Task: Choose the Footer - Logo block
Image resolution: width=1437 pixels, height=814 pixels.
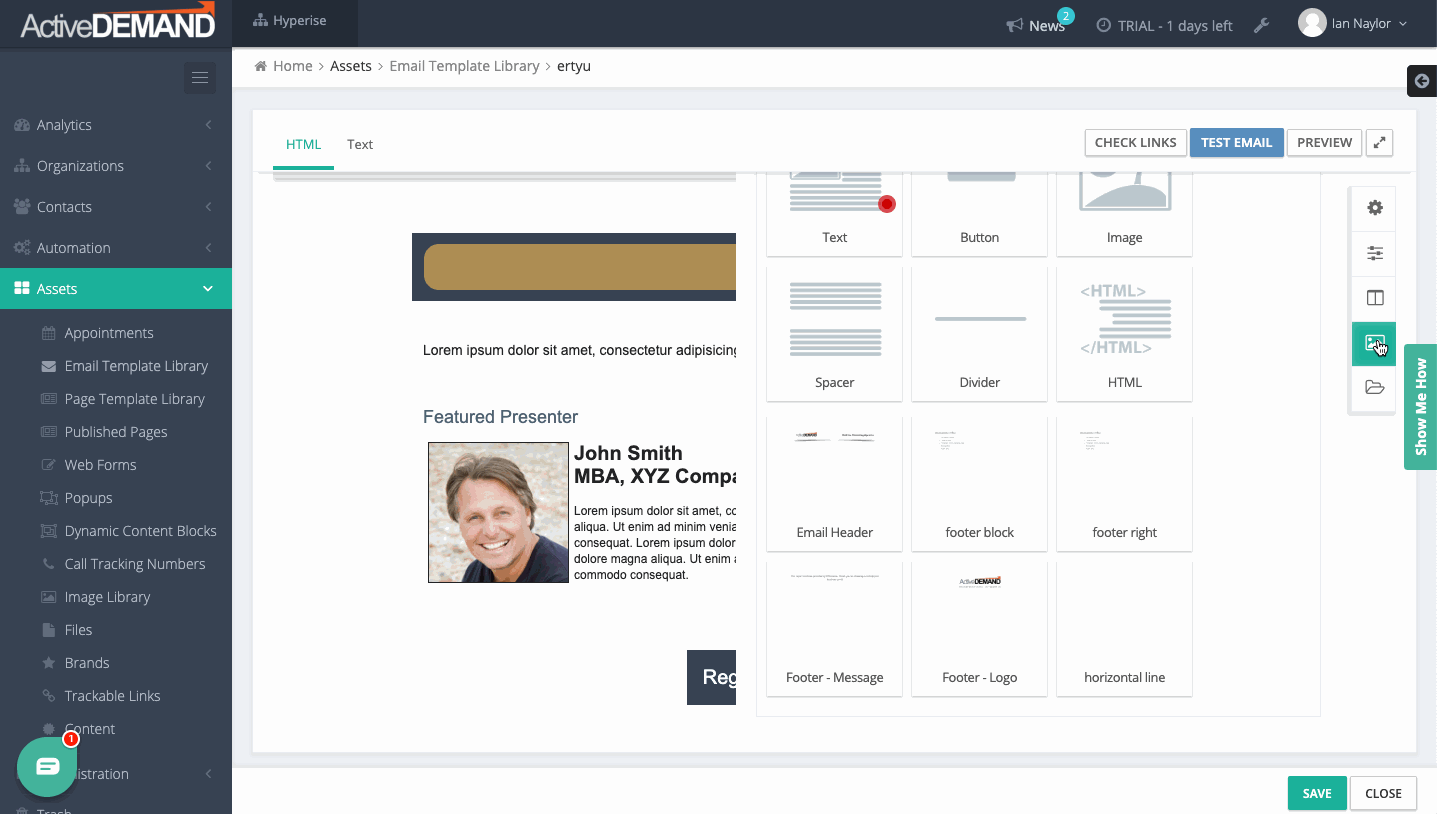Action: (980, 628)
